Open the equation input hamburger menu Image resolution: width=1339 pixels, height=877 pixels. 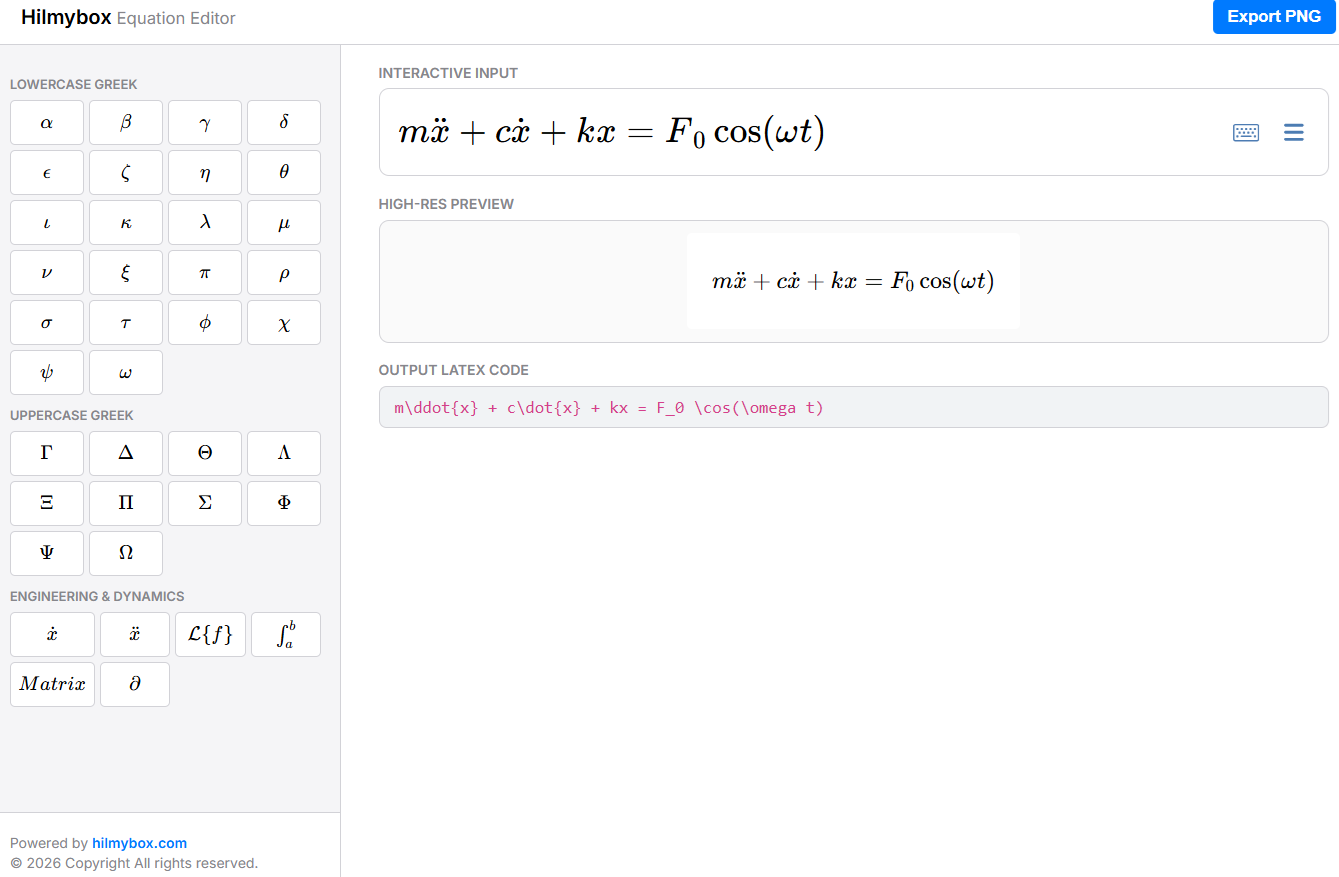[x=1294, y=131]
